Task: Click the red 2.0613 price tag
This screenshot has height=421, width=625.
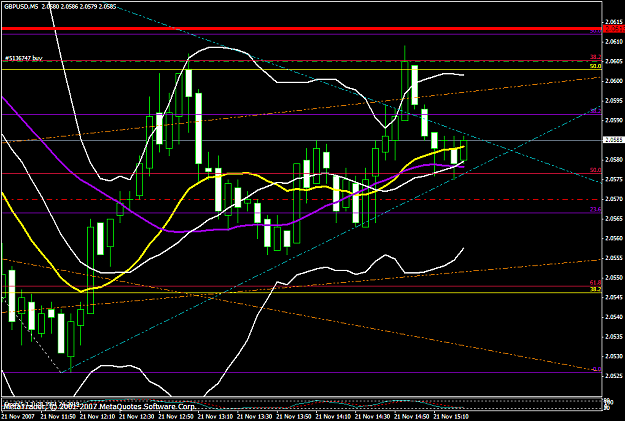Action: pyautogui.click(x=613, y=29)
